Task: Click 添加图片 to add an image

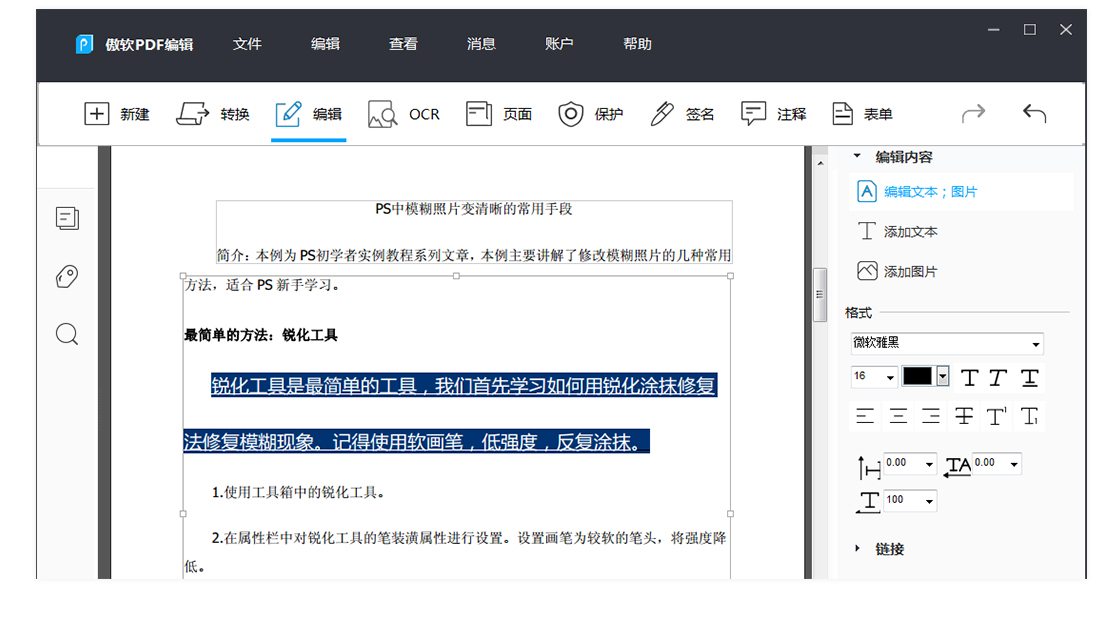Action: pyautogui.click(x=897, y=271)
